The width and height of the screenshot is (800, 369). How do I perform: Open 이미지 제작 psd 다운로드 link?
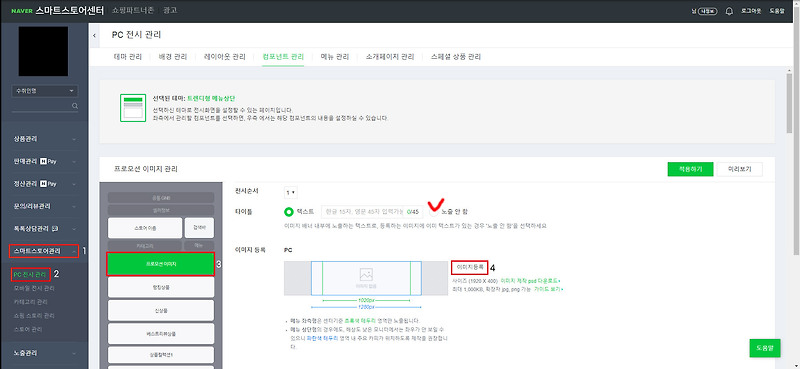531,281
